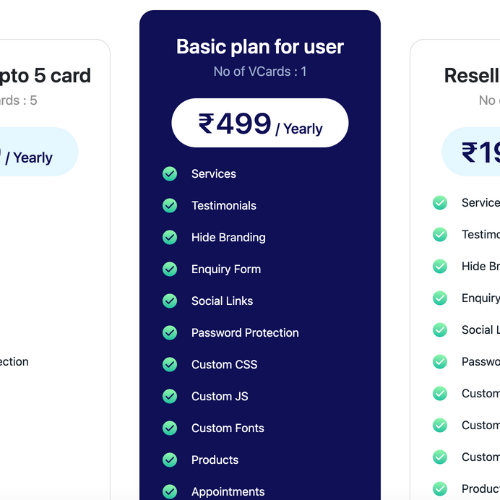This screenshot has width=500, height=500.
Task: Click the Password Protection feature label
Action: tap(245, 333)
